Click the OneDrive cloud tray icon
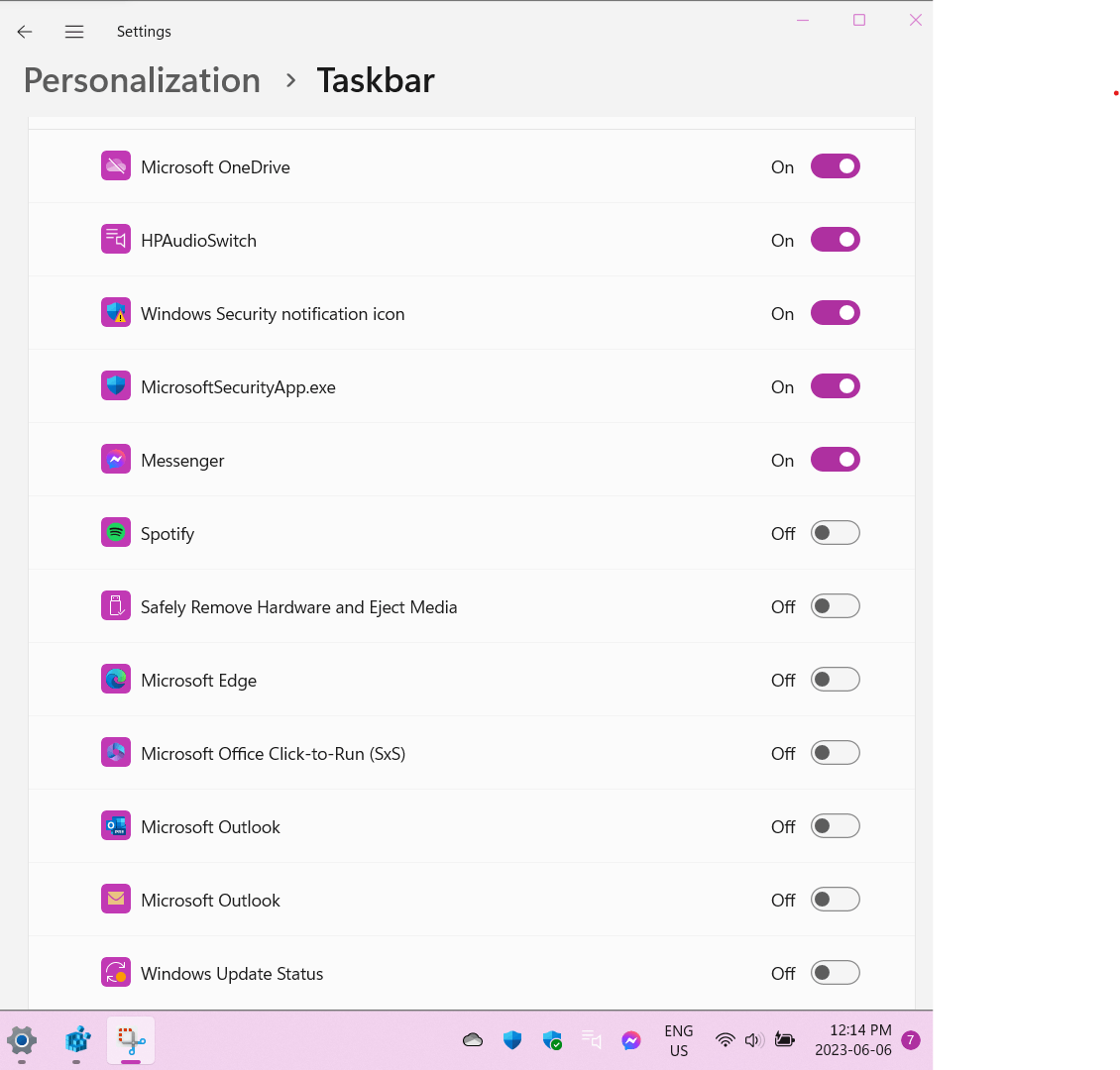The image size is (1120, 1070). pos(473,1040)
